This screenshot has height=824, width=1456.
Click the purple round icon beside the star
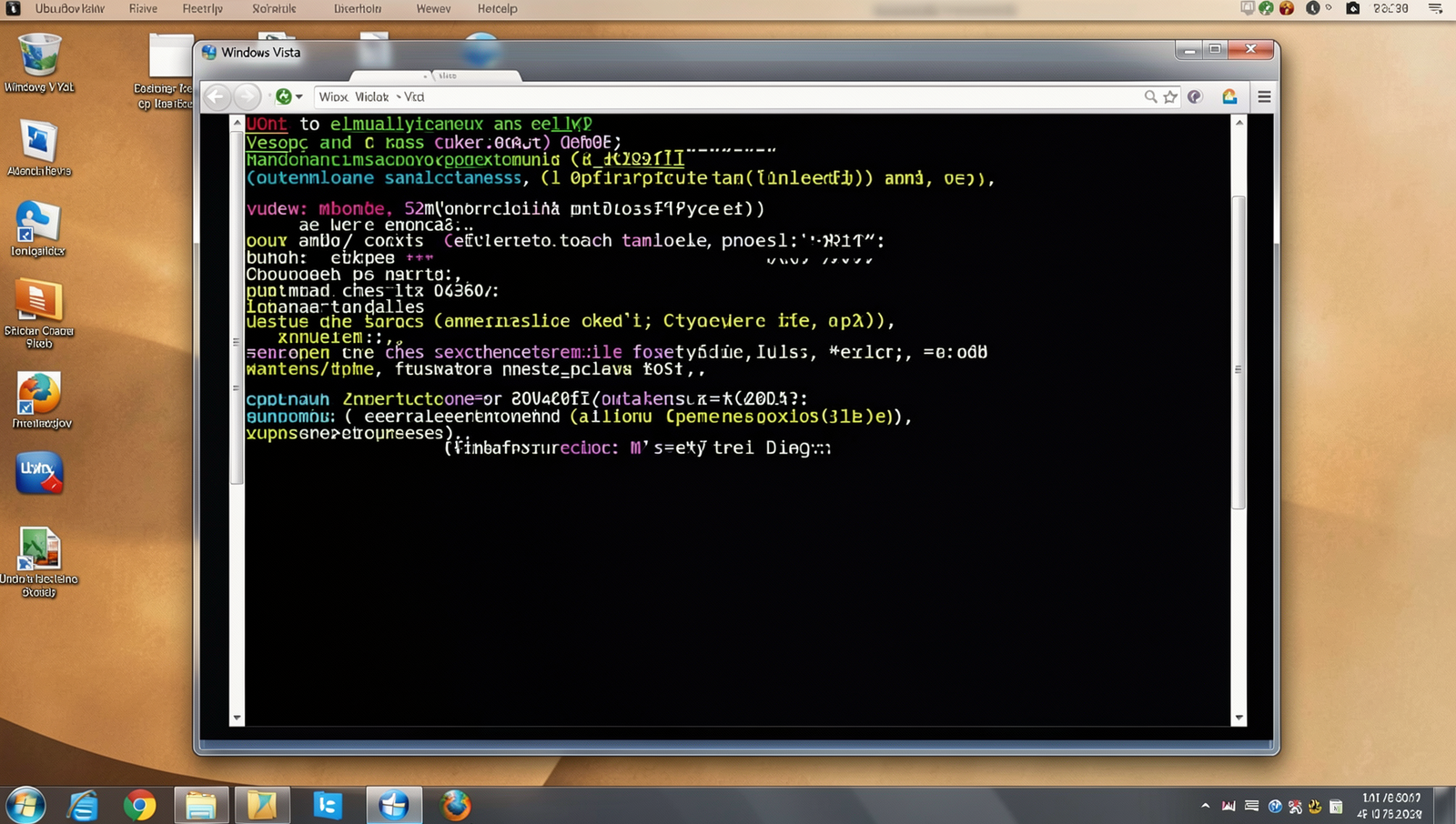[x=1195, y=96]
